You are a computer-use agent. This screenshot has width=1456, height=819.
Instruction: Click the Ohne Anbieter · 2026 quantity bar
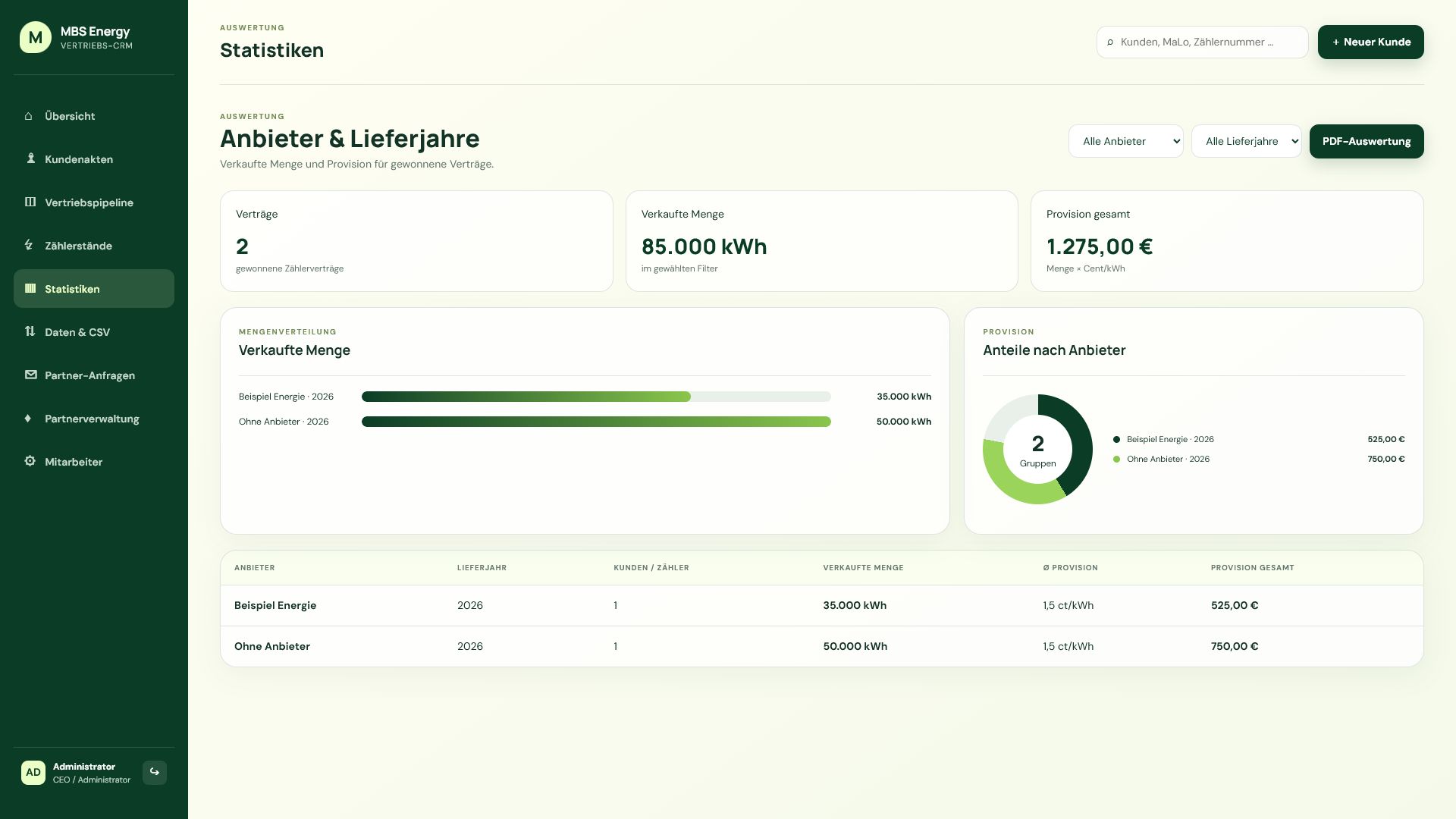coord(596,422)
